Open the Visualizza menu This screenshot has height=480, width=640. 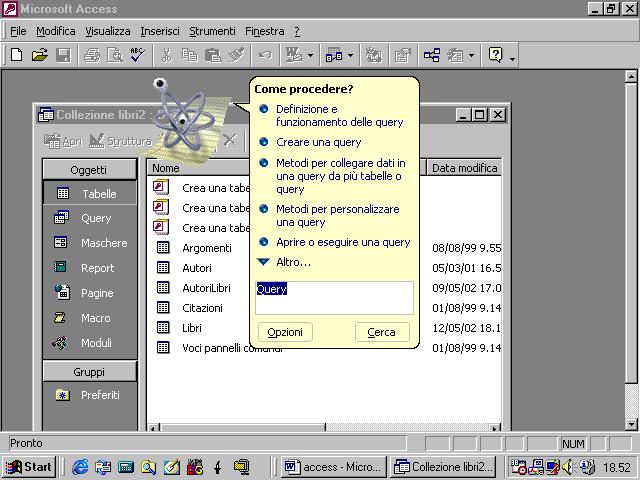108,31
